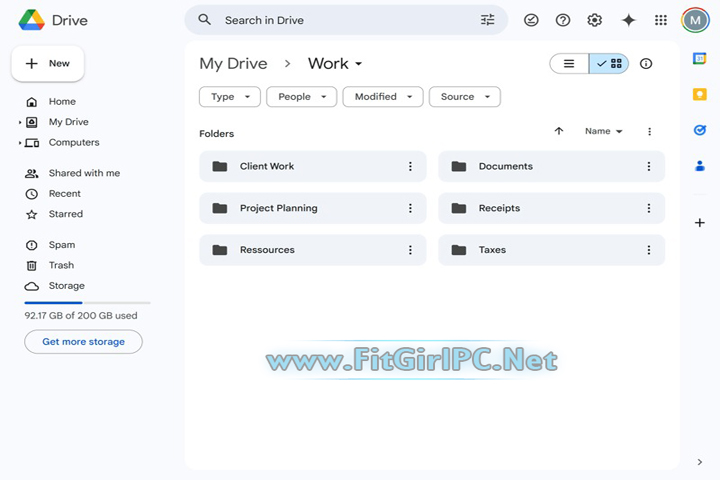The image size is (720, 480).
Task: Click the Help question mark icon
Action: click(x=563, y=20)
